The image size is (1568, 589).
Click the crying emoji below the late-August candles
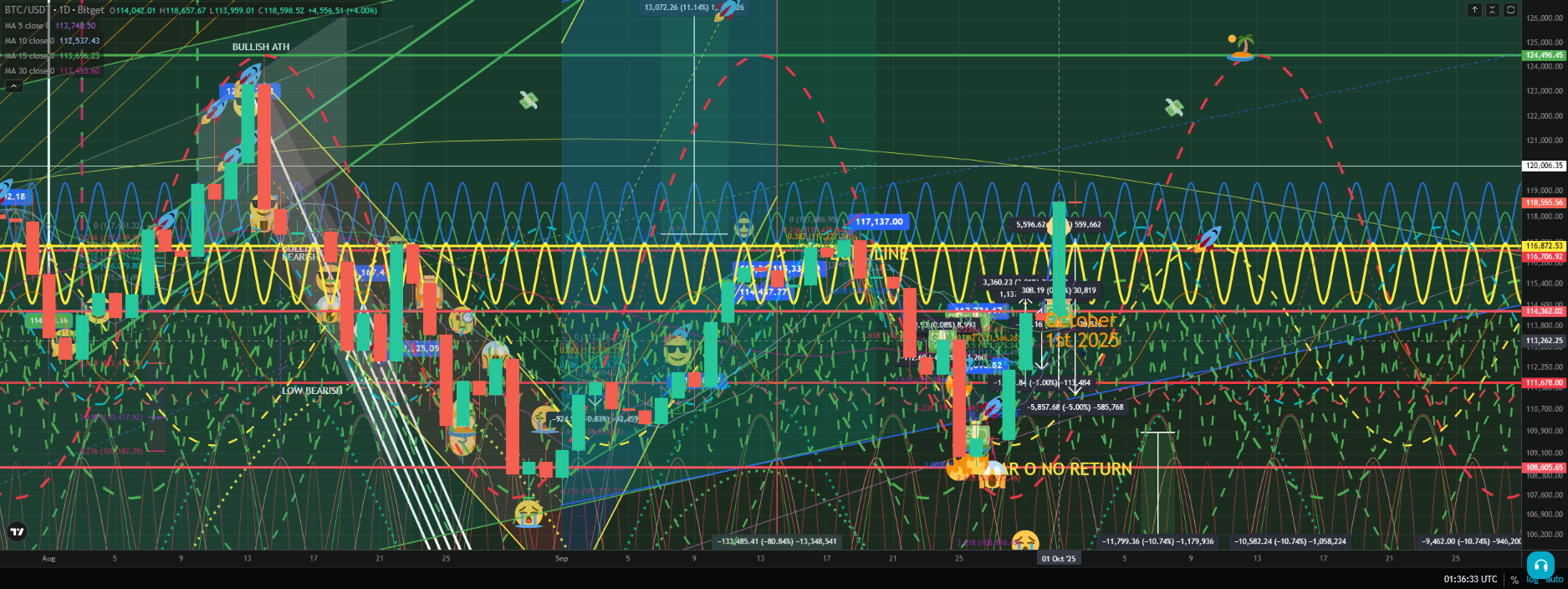point(529,513)
